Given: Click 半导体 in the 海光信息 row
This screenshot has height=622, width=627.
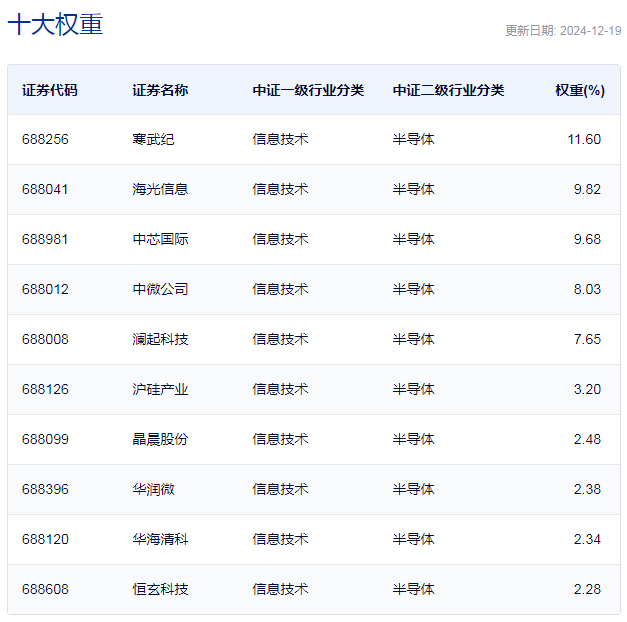Looking at the screenshot, I should point(413,189).
